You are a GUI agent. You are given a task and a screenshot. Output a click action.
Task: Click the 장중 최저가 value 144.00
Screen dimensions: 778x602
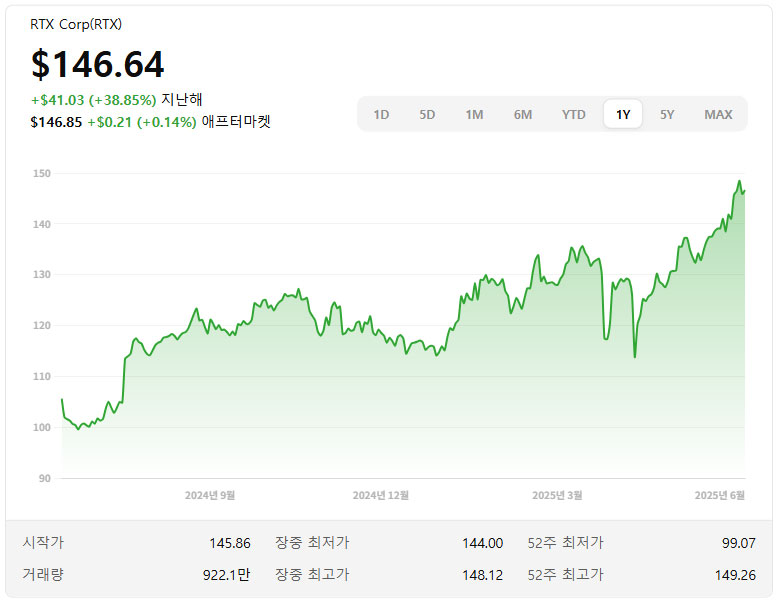(482, 543)
